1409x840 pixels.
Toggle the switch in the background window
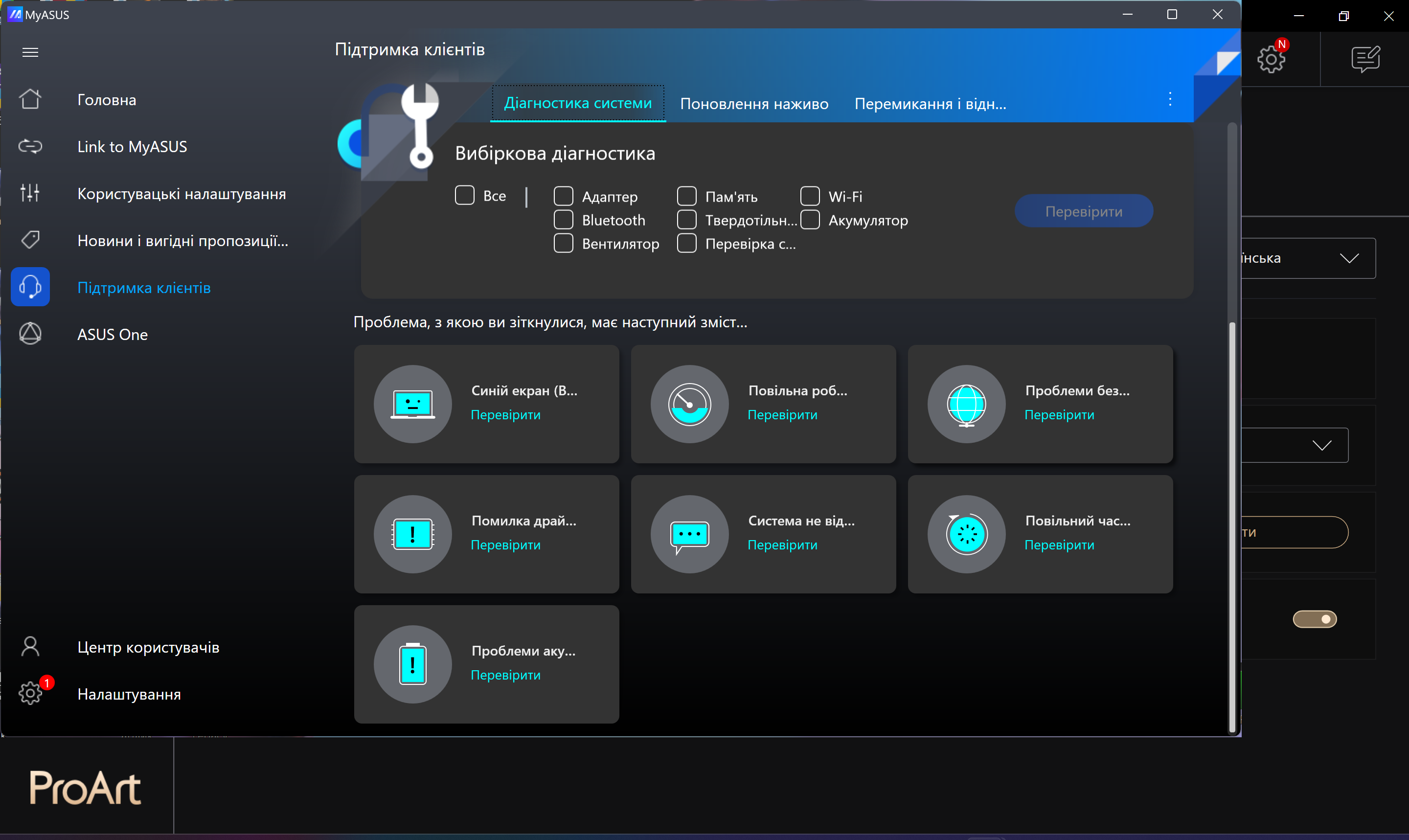(1314, 619)
